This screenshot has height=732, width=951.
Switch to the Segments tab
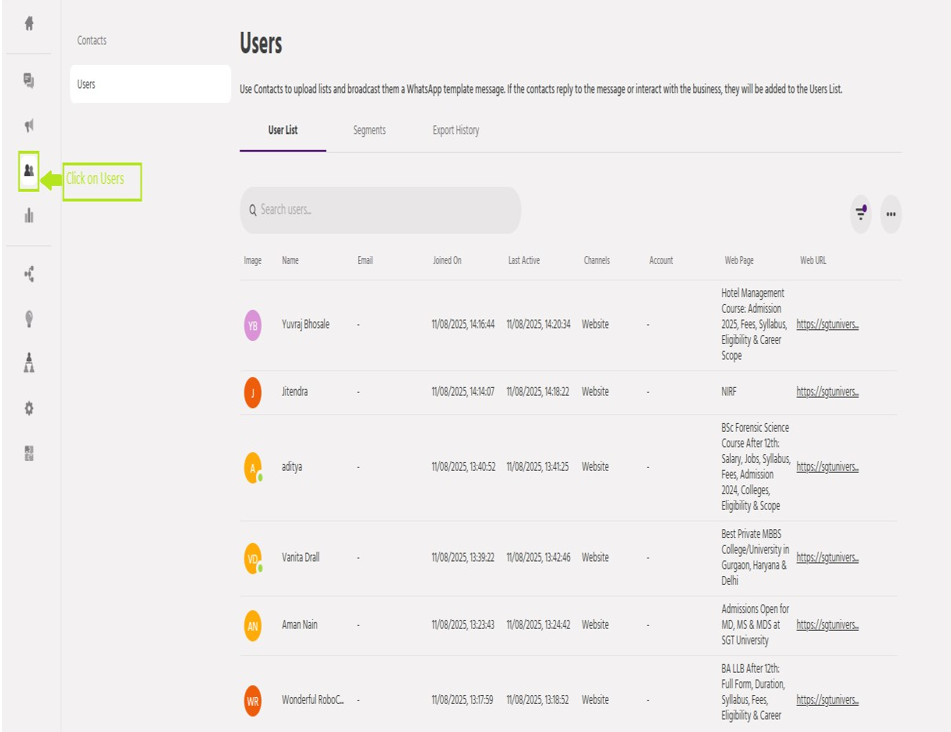click(369, 130)
